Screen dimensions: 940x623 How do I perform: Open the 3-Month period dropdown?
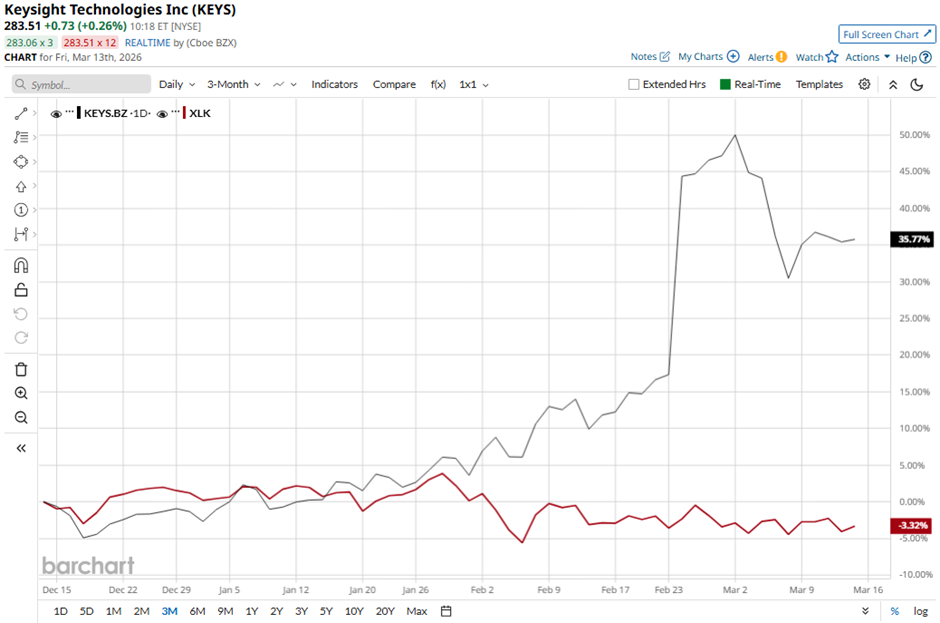pyautogui.click(x=234, y=85)
